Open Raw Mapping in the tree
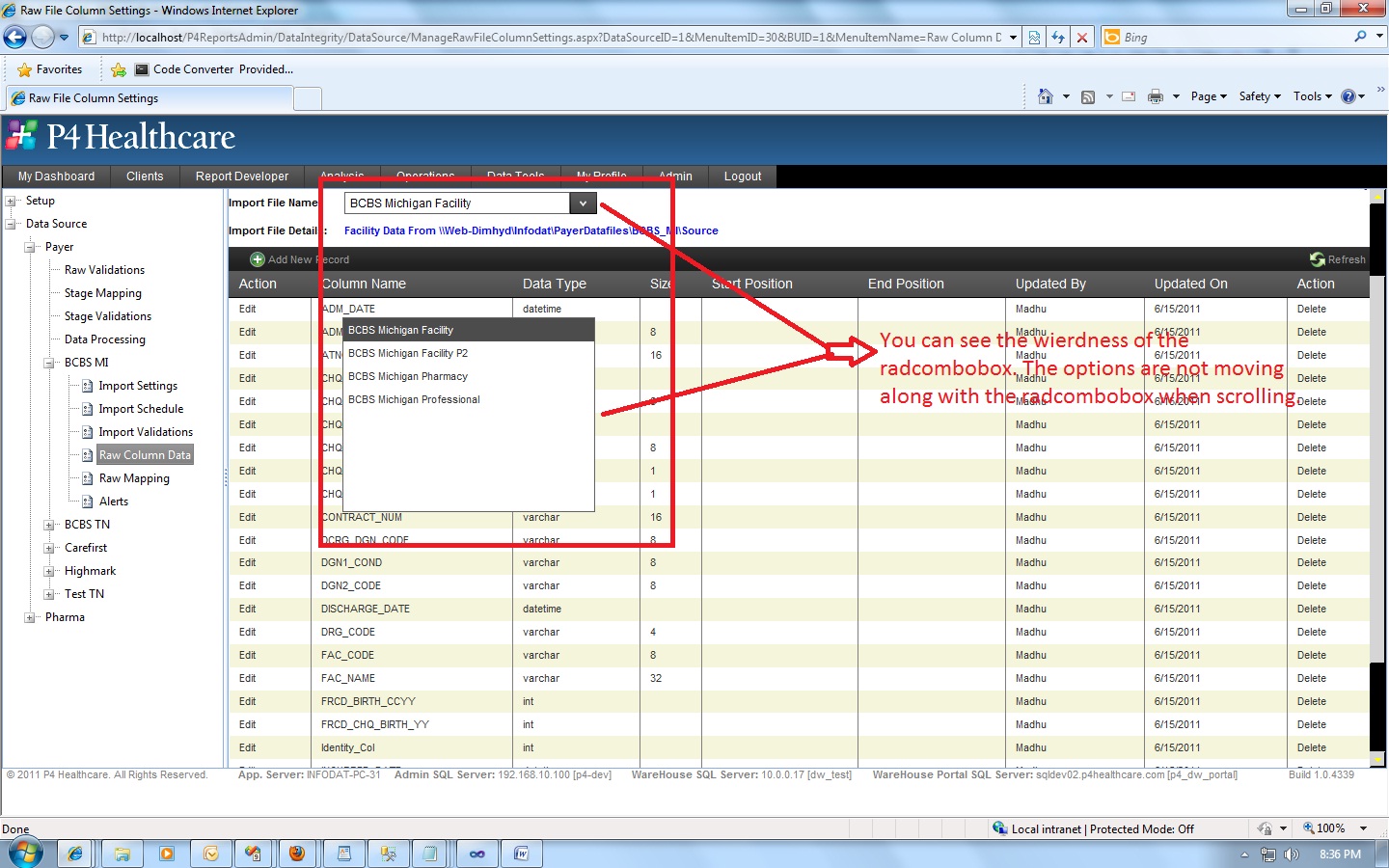The image size is (1389, 868). coord(134,478)
